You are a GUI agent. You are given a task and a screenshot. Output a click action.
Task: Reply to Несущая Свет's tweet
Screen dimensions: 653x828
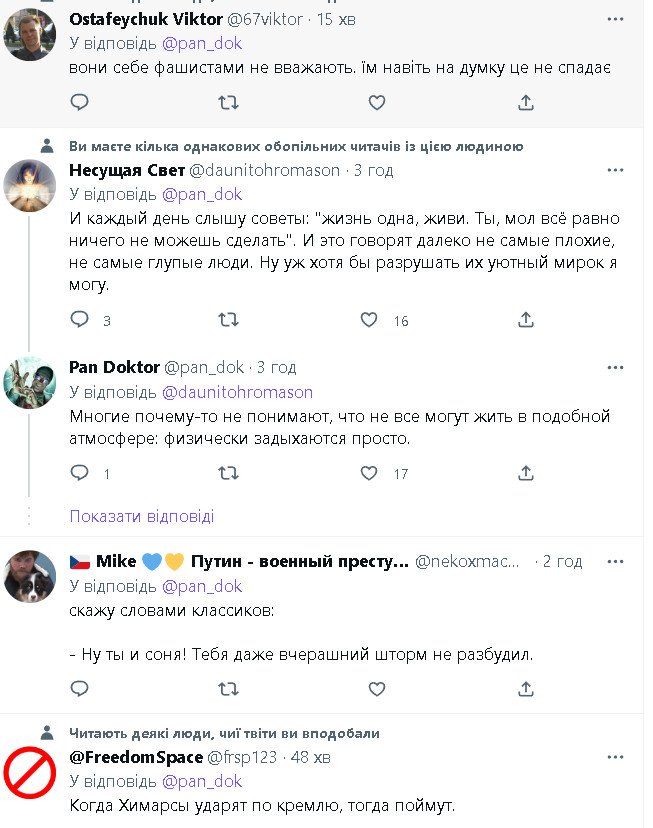80,320
